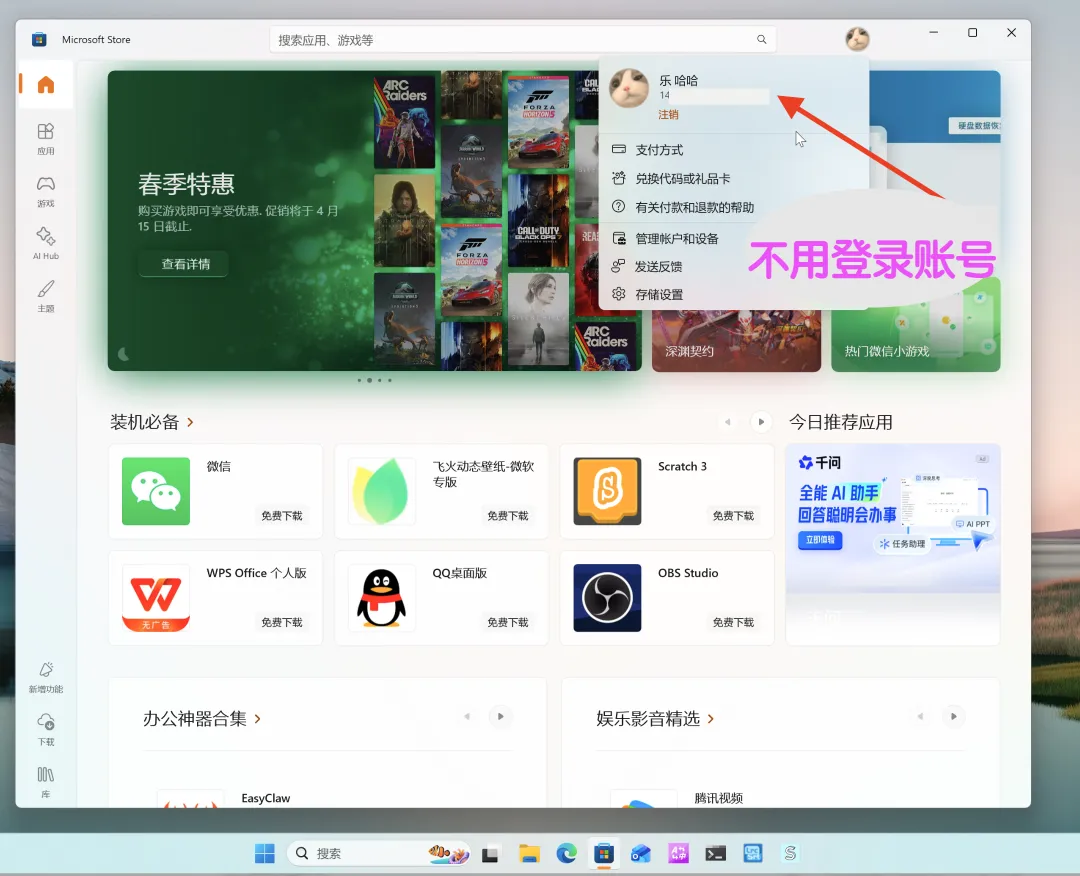Open the 微信 app icon
The image size is (1080, 876).
(156, 491)
